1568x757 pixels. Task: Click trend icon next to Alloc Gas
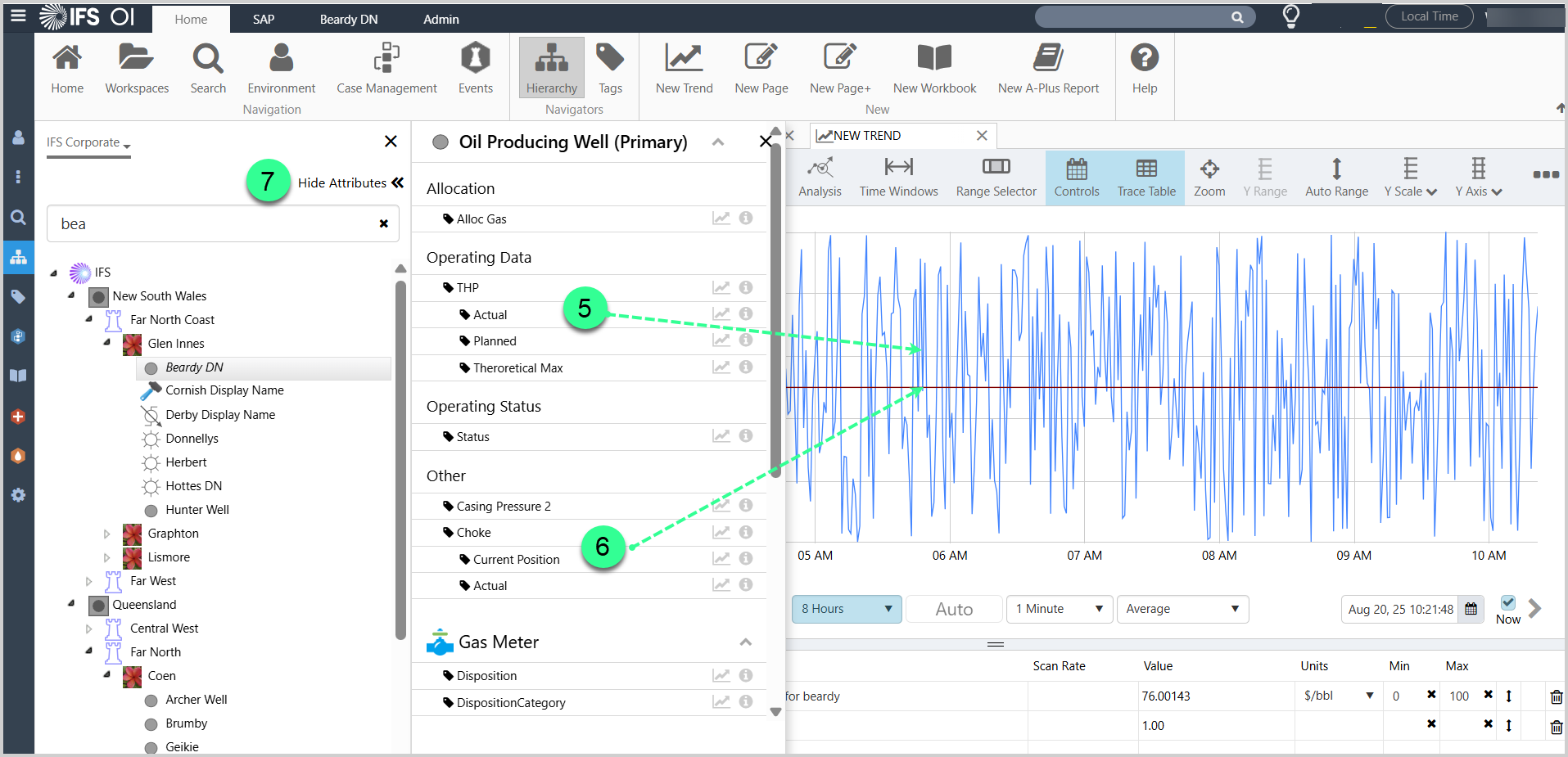pyautogui.click(x=721, y=219)
